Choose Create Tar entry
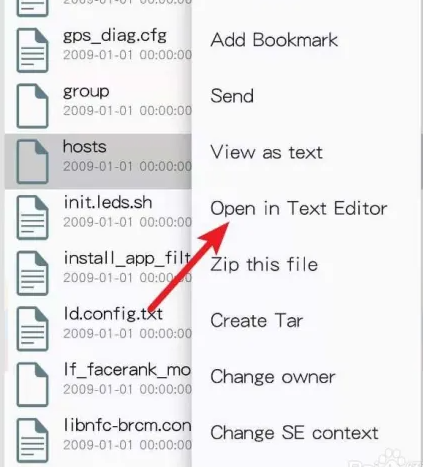423x467 pixels. click(257, 321)
